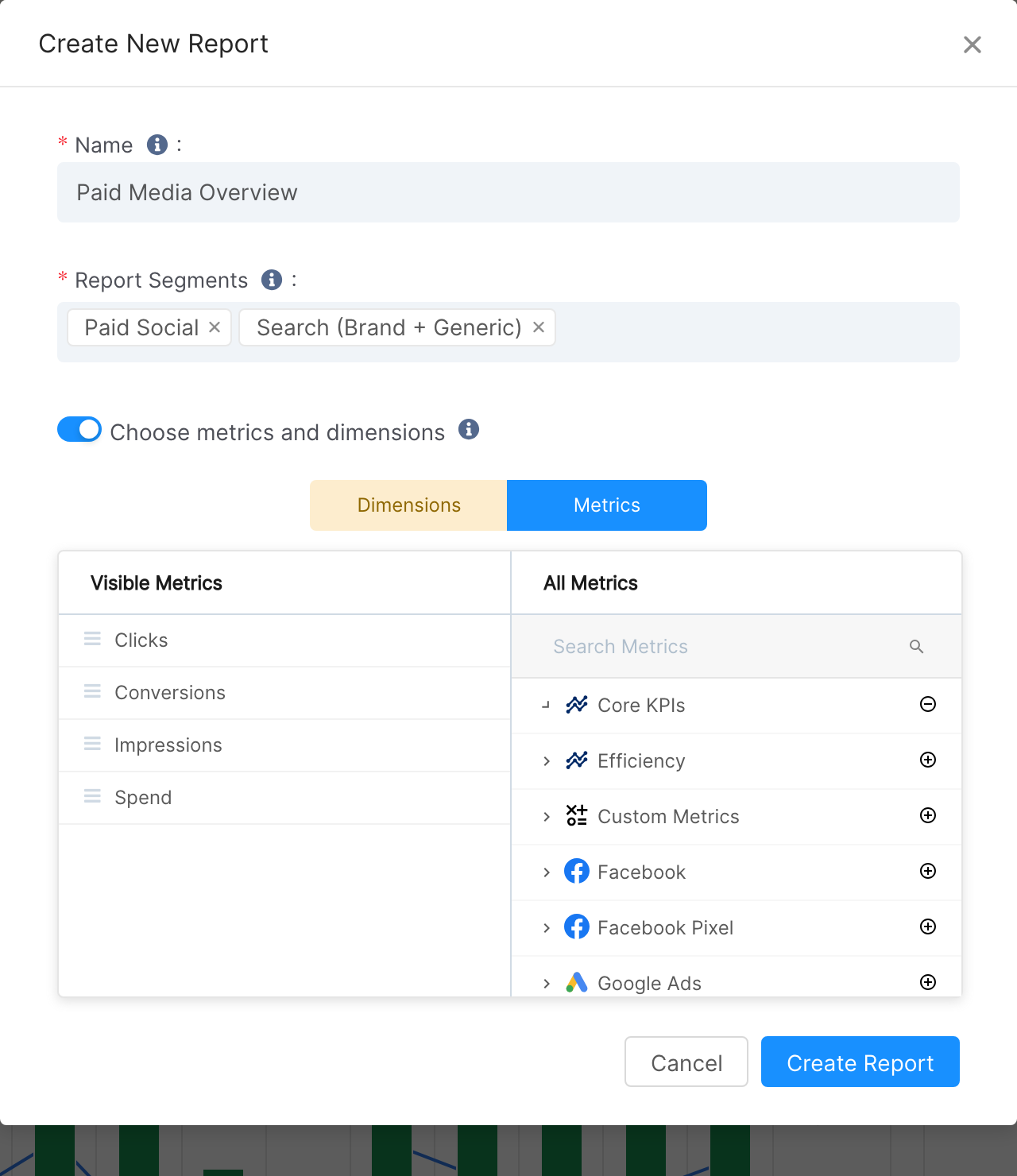Add Facebook metrics with plus icon
Screen dimensions: 1017x1176
click(x=928, y=871)
